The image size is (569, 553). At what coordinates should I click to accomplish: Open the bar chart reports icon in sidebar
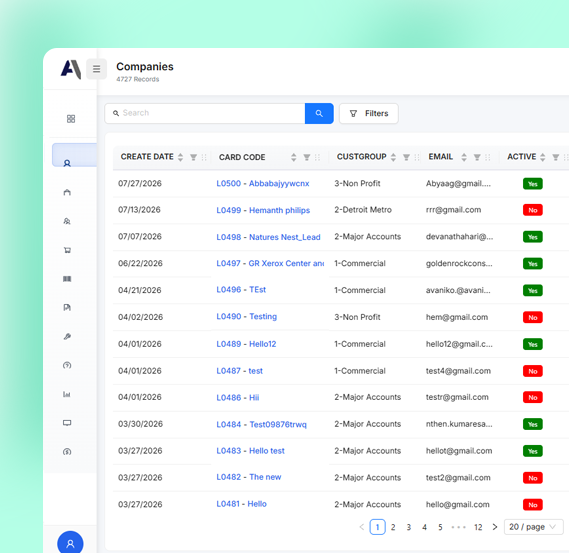point(67,394)
